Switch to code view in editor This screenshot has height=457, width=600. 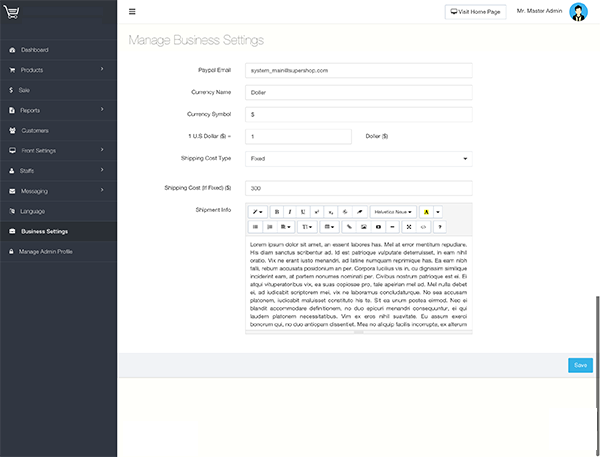tap(423, 227)
